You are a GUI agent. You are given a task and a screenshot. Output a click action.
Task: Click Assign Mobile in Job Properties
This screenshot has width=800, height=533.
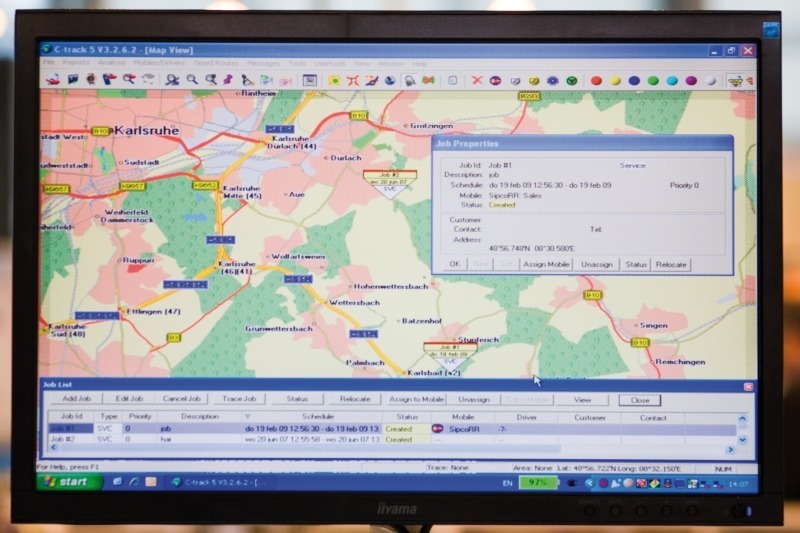(x=546, y=264)
